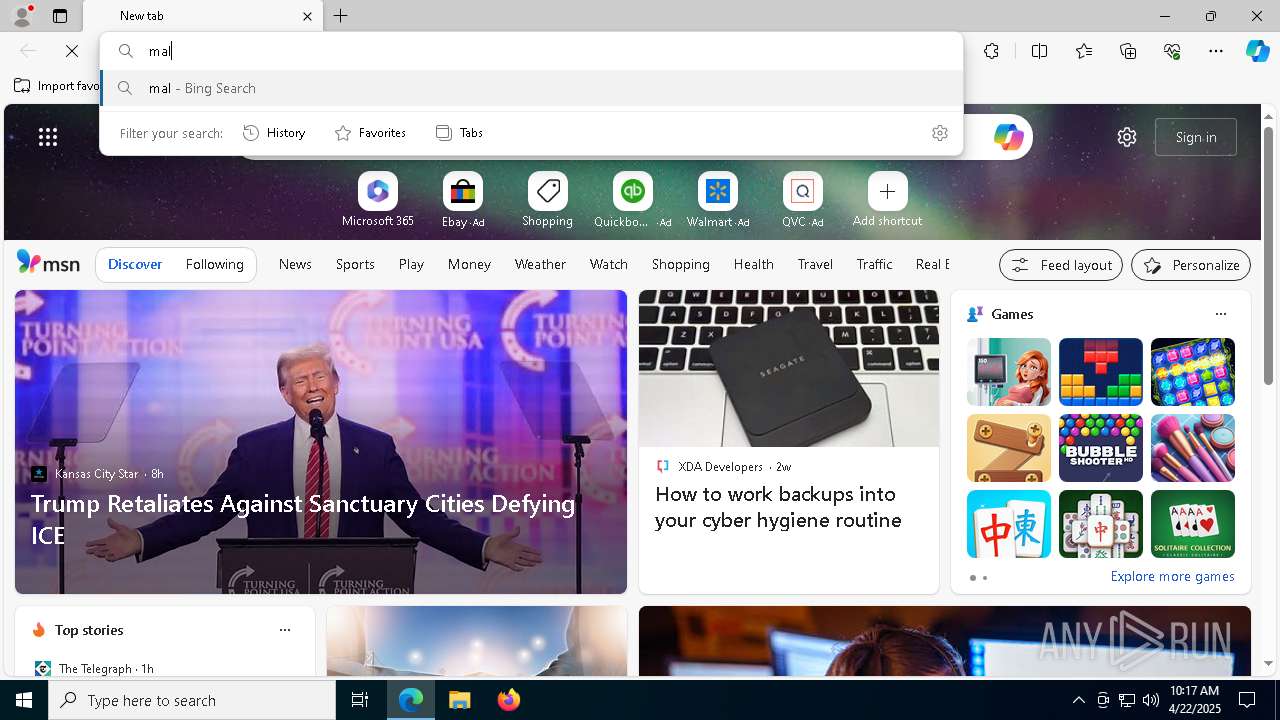1280x720 pixels.
Task: Open page settings gear icon
Action: pyautogui.click(x=1127, y=137)
